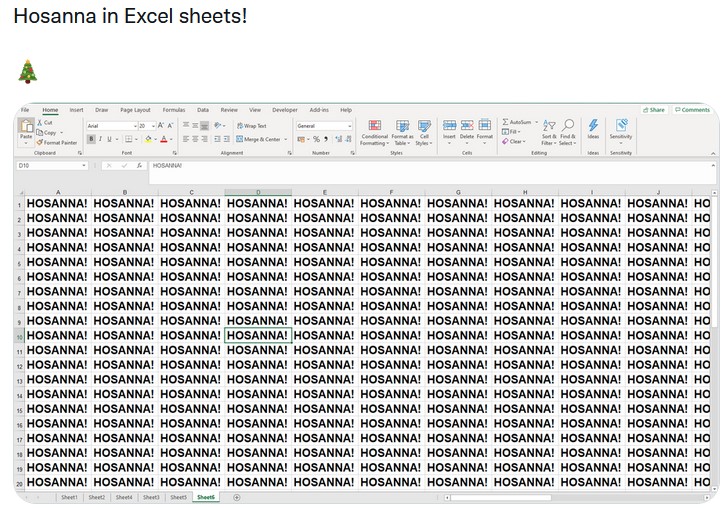Cut the selection with the scissors icon

pyautogui.click(x=40, y=123)
